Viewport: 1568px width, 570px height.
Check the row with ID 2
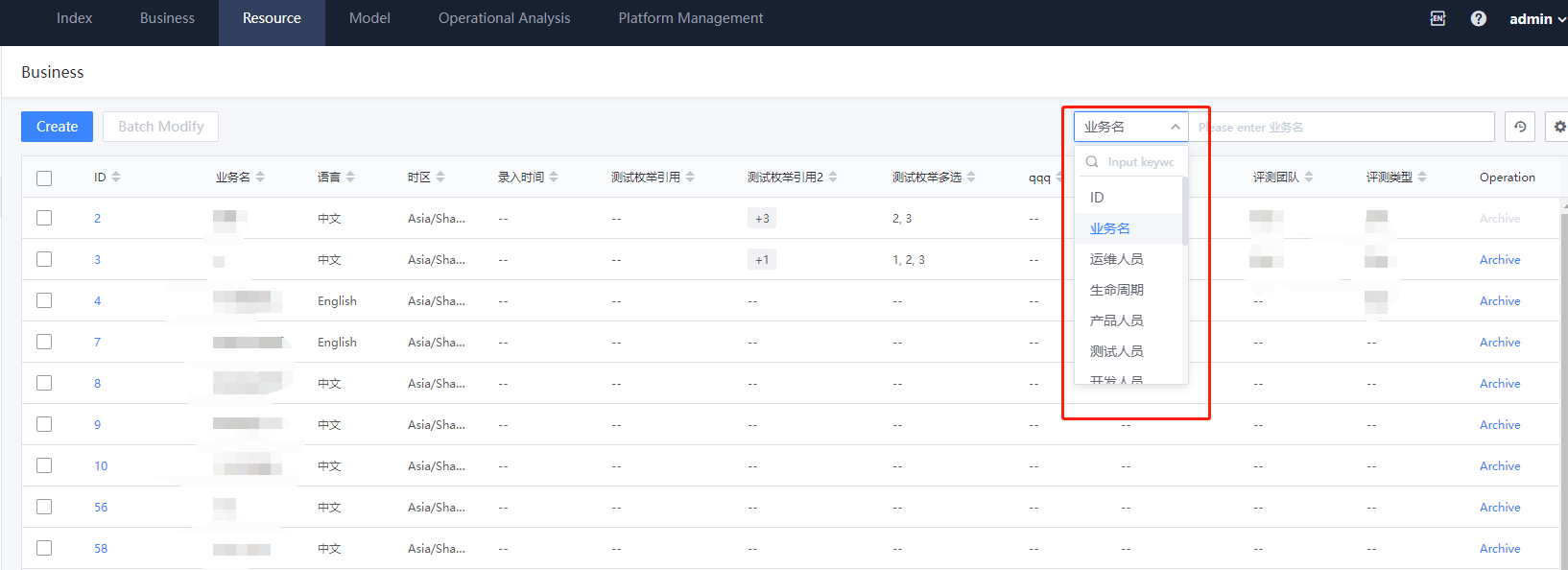(x=44, y=218)
